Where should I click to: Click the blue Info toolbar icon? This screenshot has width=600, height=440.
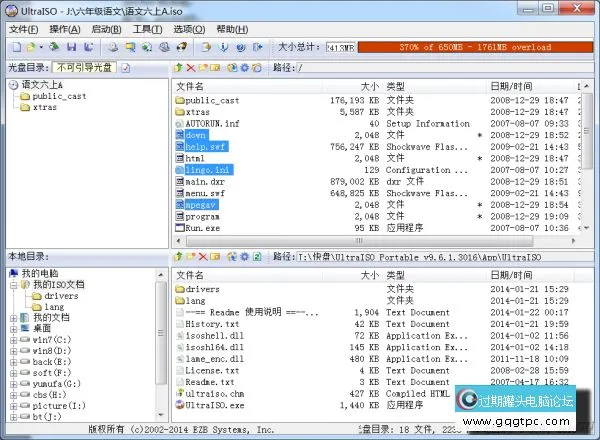coord(224,47)
